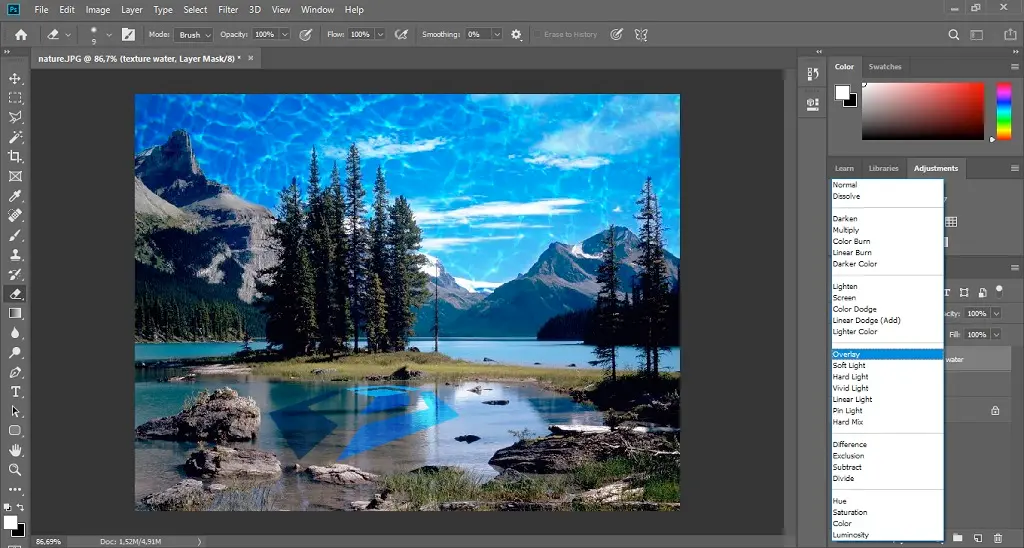
Task: Select the Rectangular Marquee tool
Action: pos(15,98)
